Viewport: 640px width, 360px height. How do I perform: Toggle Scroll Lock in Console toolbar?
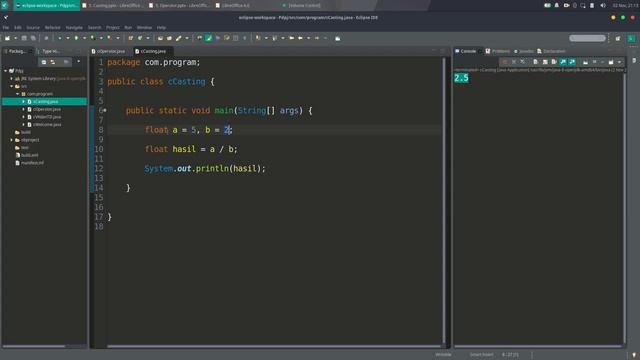545,62
